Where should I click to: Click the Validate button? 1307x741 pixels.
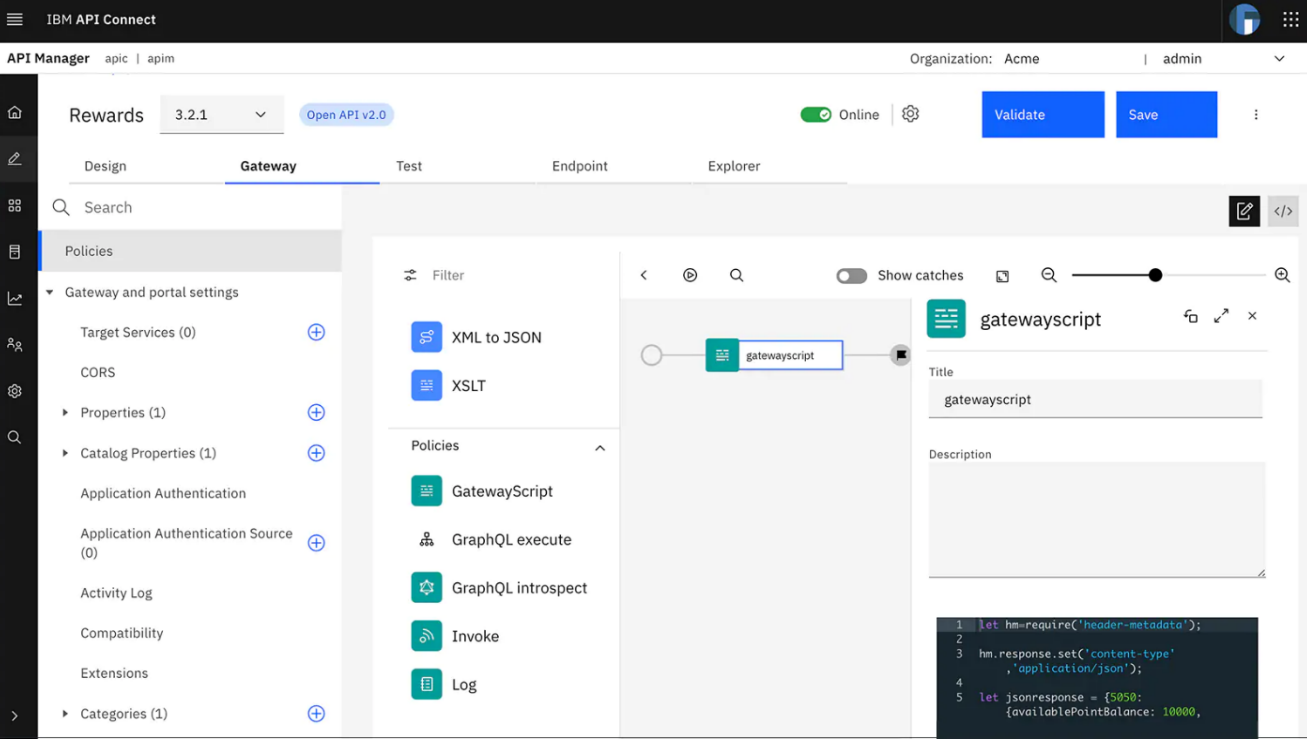[x=1043, y=114]
